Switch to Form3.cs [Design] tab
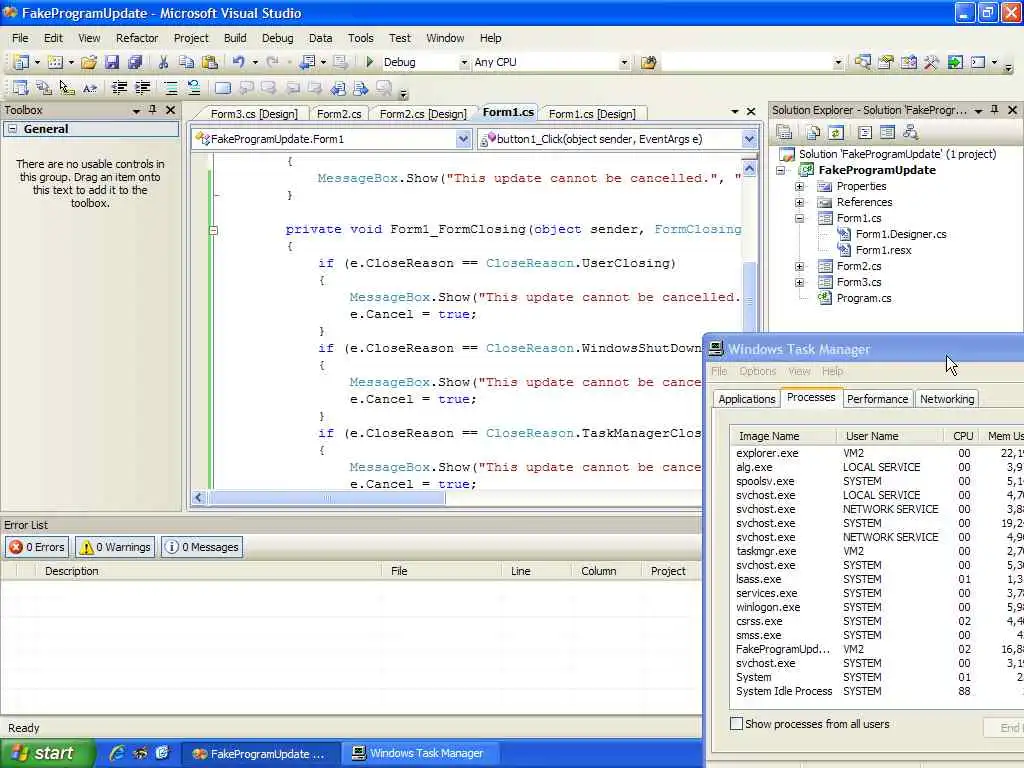This screenshot has height=768, width=1024. click(x=253, y=114)
